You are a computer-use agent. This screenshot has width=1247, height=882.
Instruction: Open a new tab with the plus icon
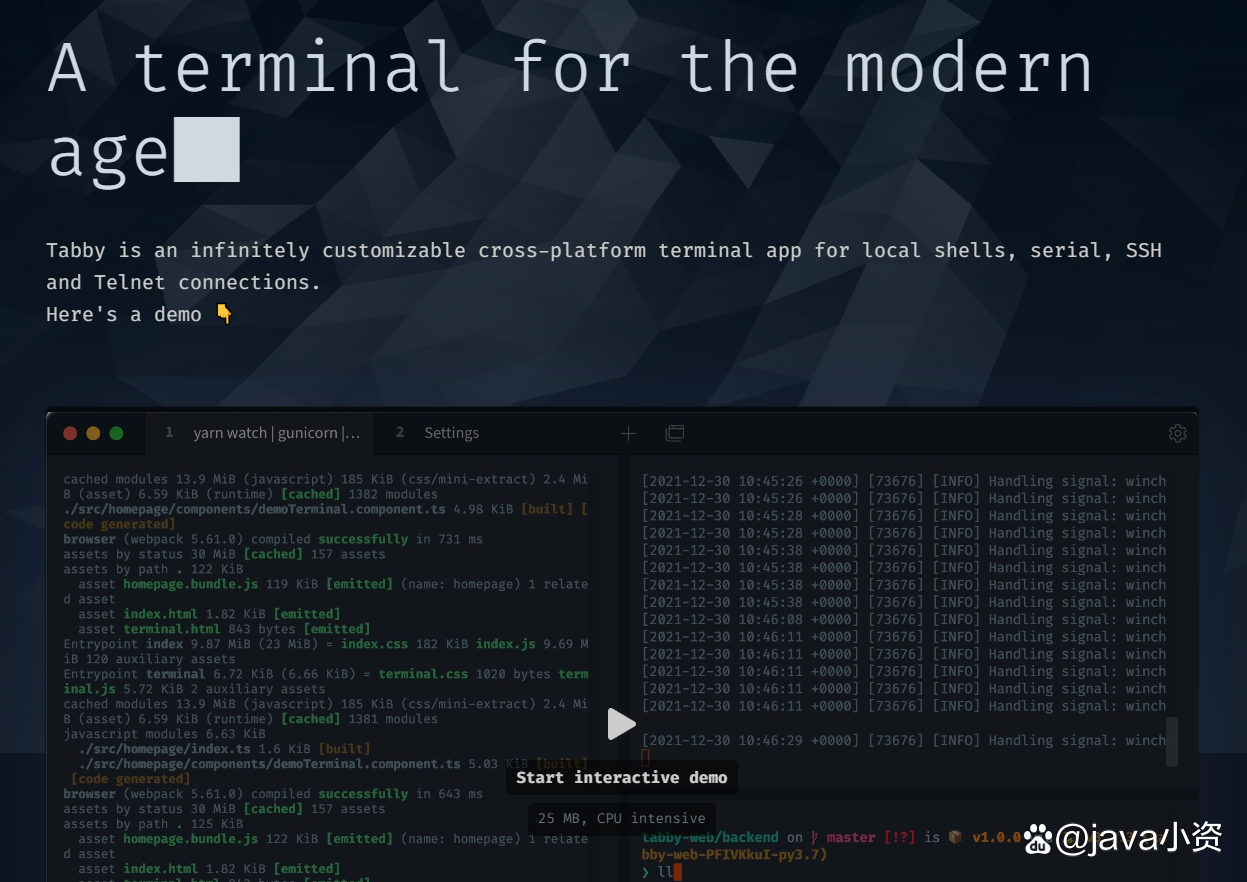pos(628,433)
